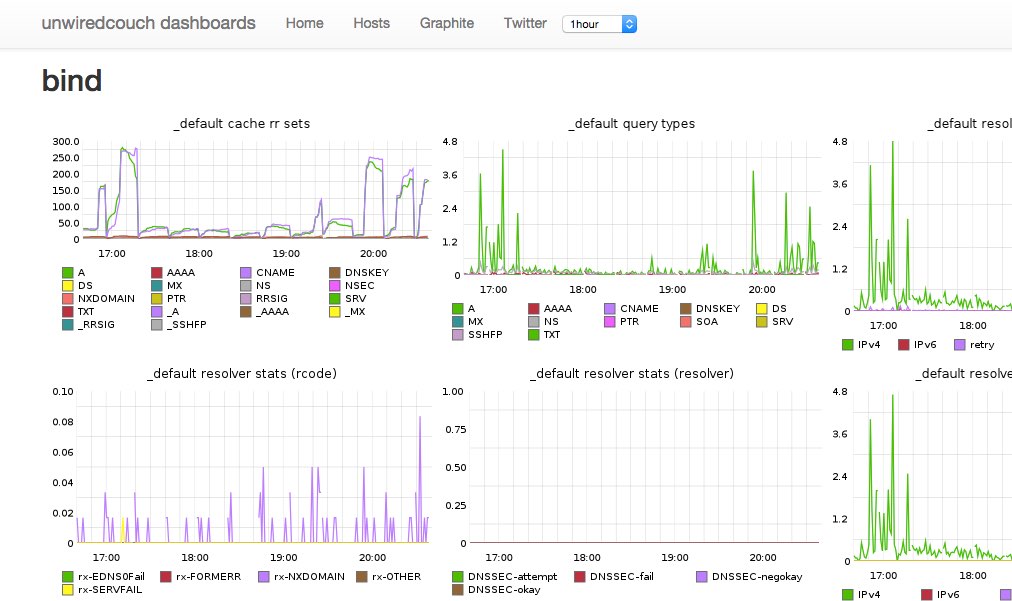1012x601 pixels.
Task: Click the bind page heading
Action: click(x=72, y=81)
